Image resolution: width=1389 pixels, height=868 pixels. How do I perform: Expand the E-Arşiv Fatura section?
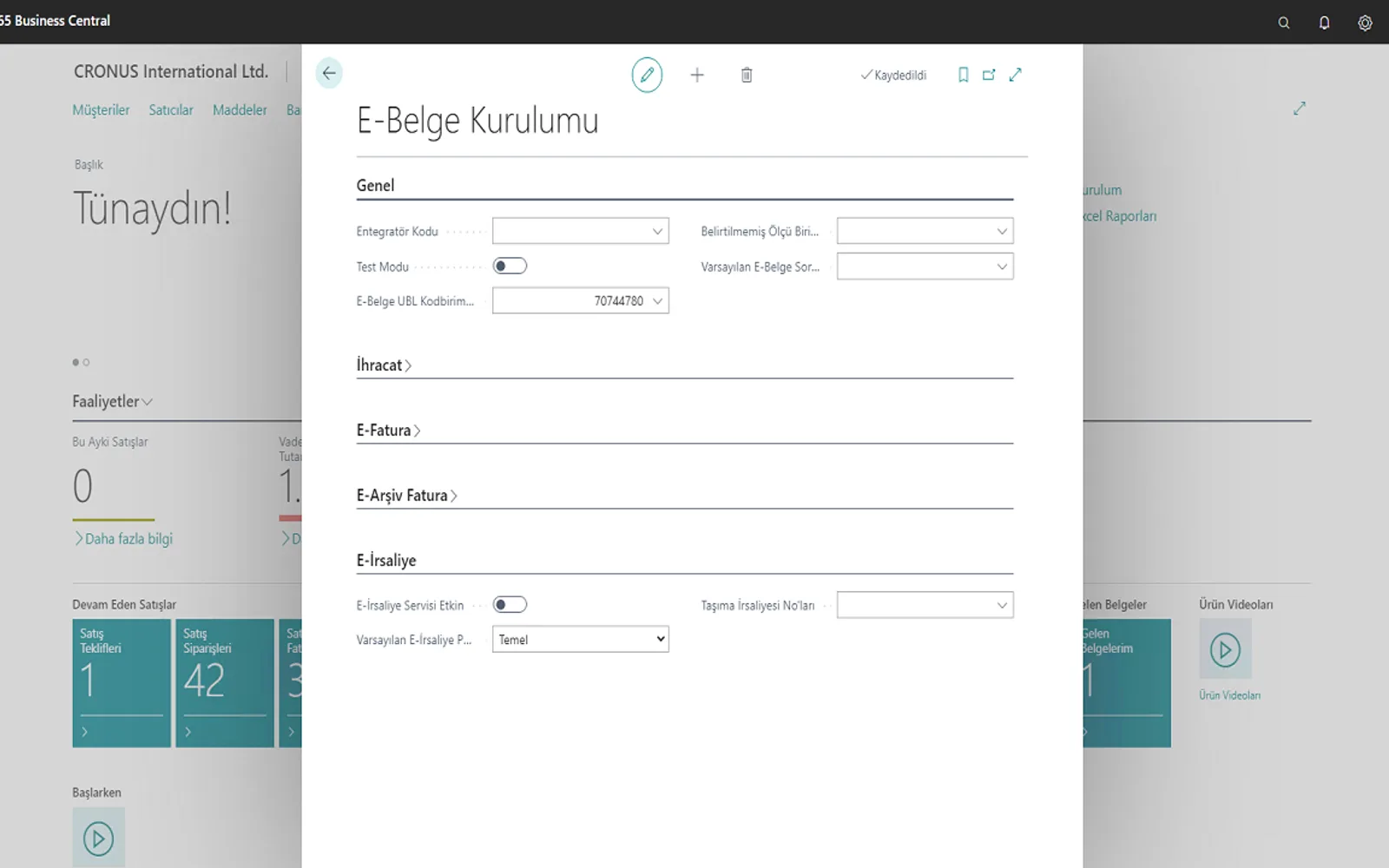coord(406,496)
